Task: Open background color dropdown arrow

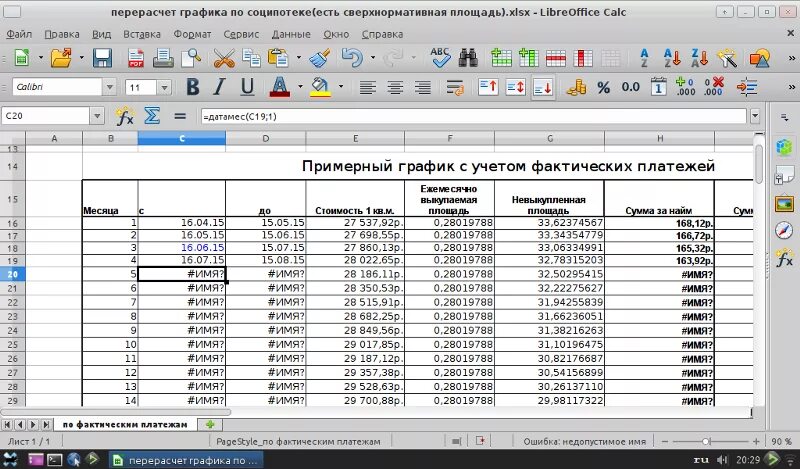Action: pyautogui.click(x=340, y=87)
